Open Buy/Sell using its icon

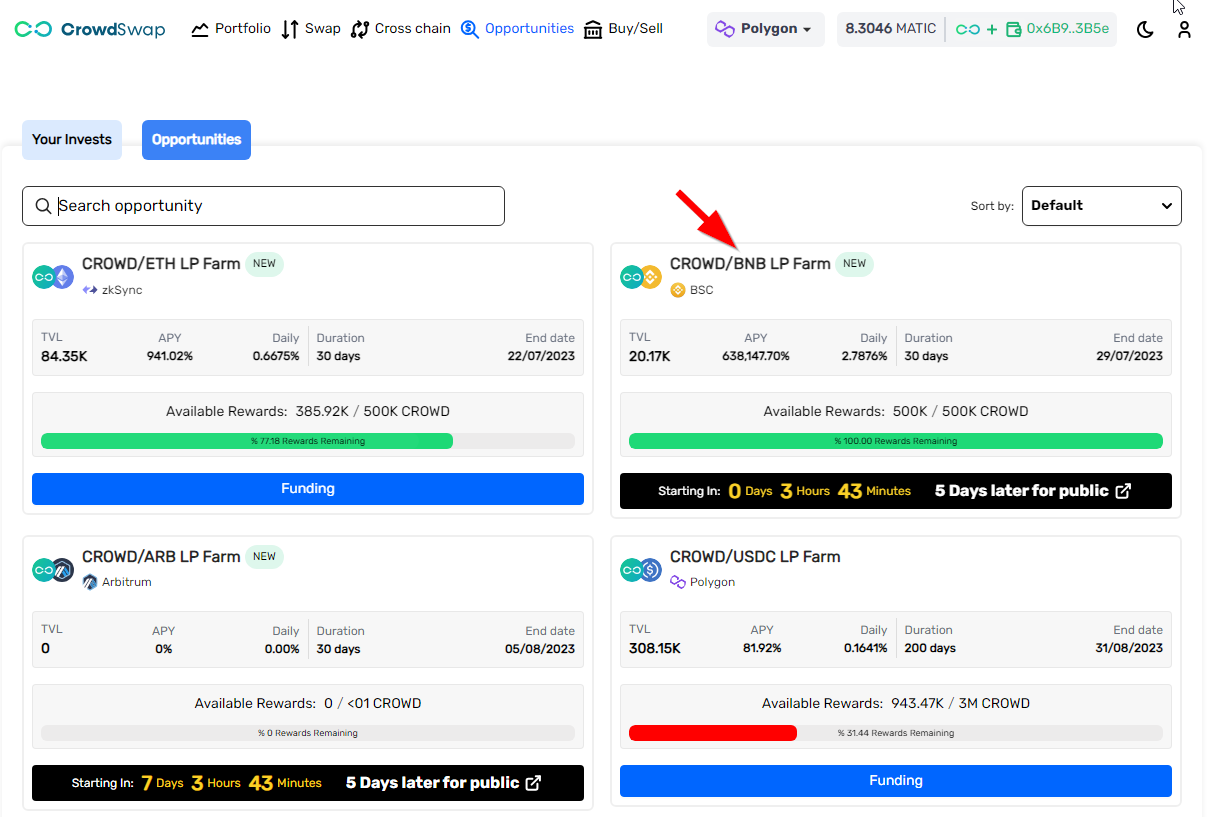point(594,28)
